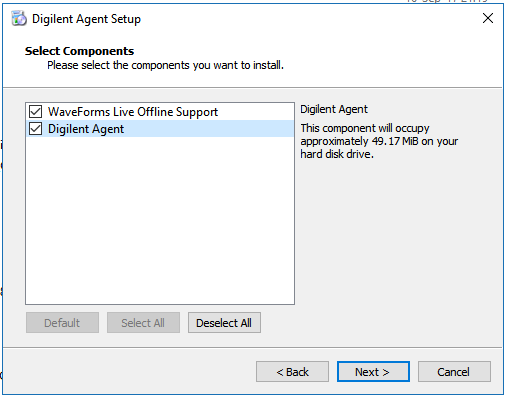Toggle the Digilent Agent component checkbox
Viewport: 507px width, 399px height.
tap(35, 129)
